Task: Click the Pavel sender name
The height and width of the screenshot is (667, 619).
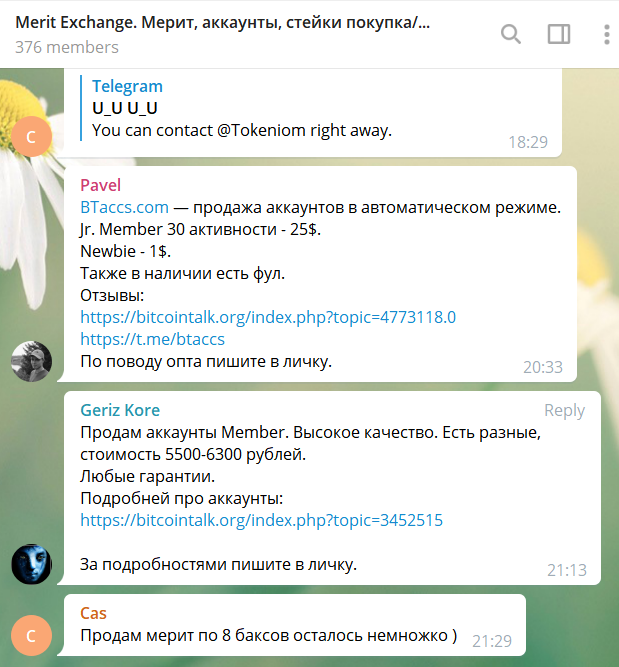Action: [99, 185]
